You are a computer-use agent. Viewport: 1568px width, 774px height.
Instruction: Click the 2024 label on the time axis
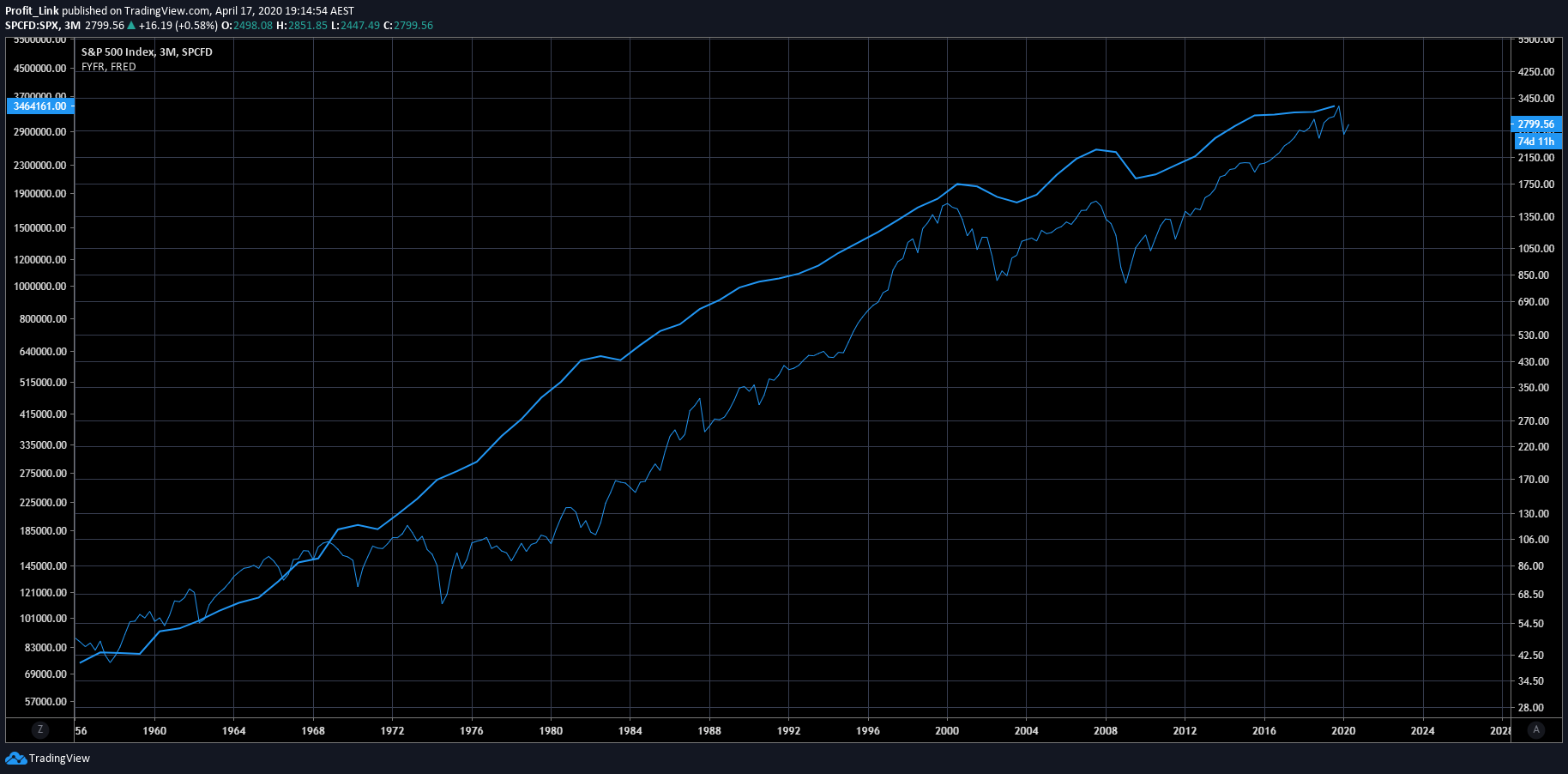pos(1422,731)
